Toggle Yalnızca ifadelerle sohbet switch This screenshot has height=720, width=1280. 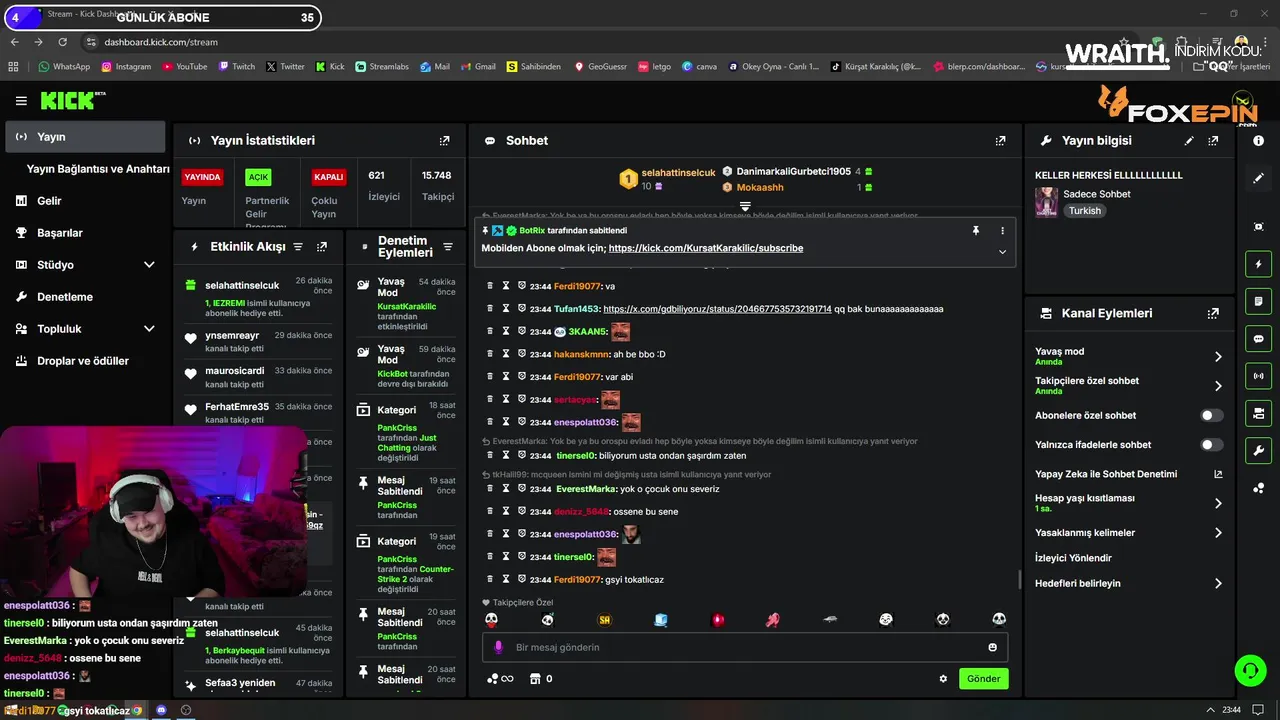[1211, 445]
